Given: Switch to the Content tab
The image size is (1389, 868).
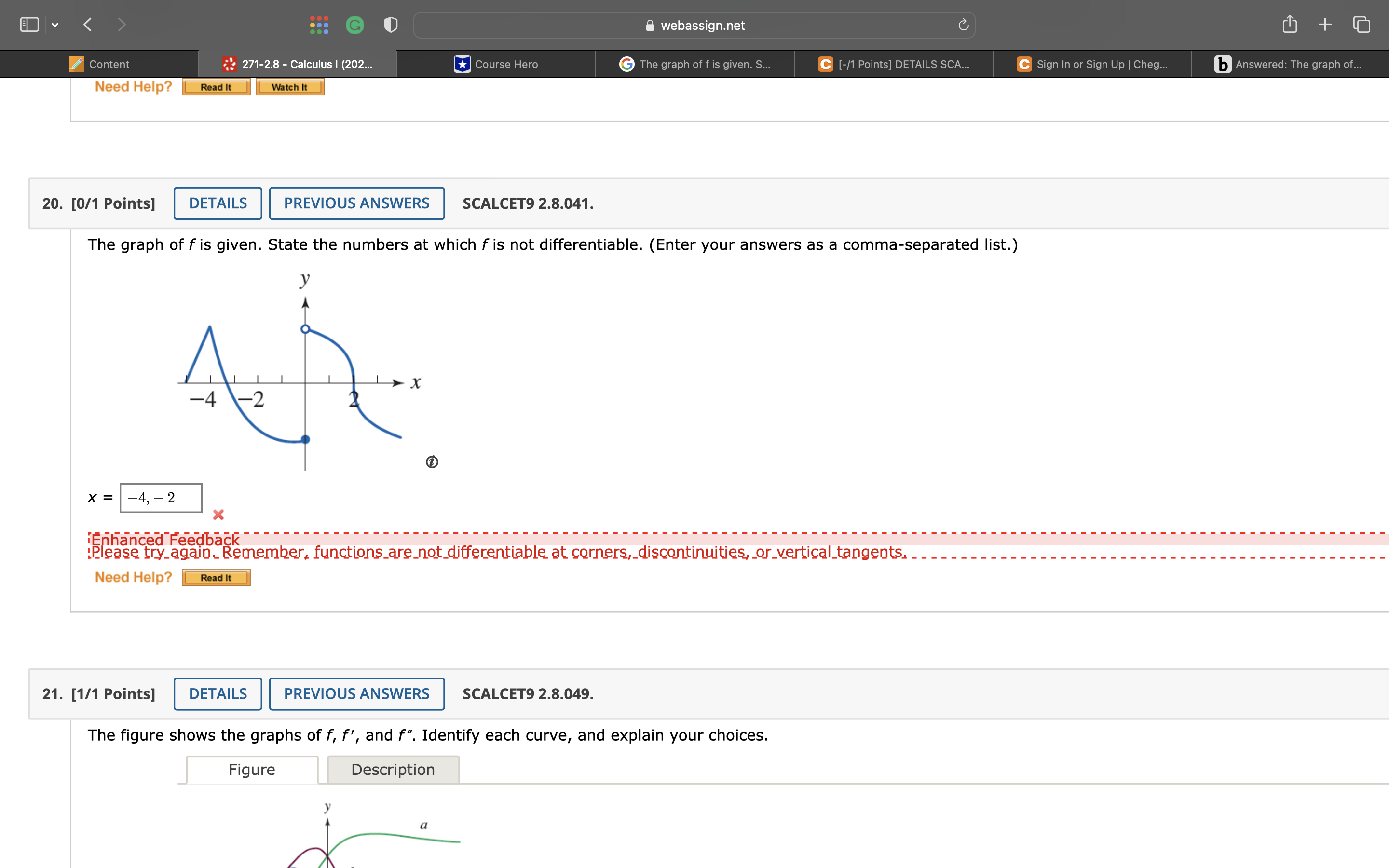Looking at the screenshot, I should tap(100, 64).
